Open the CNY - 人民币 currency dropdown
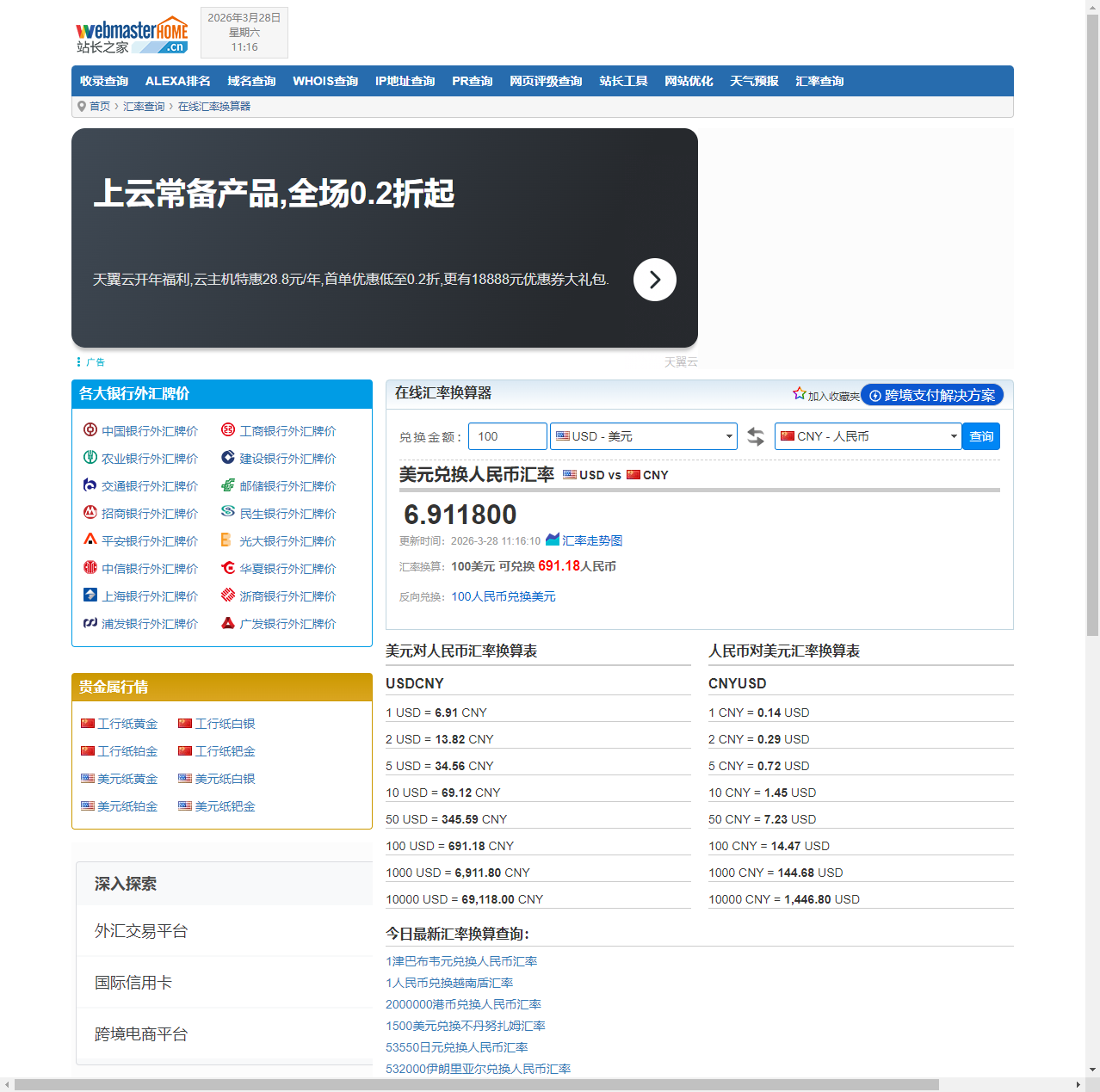1100x1092 pixels. tap(868, 436)
